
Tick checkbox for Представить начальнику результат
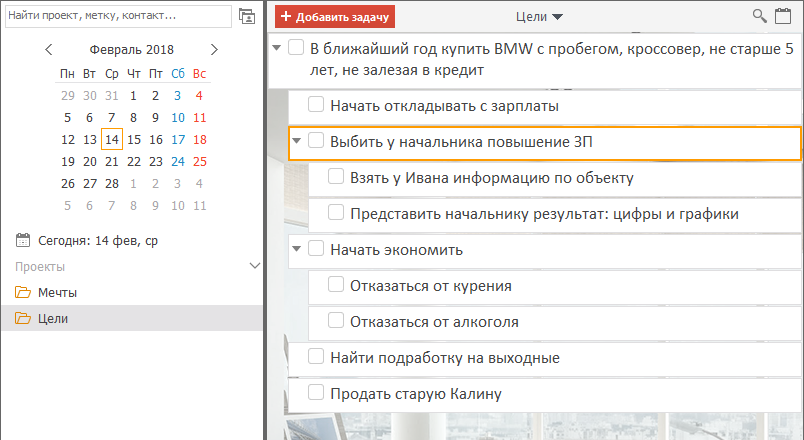[336, 212]
